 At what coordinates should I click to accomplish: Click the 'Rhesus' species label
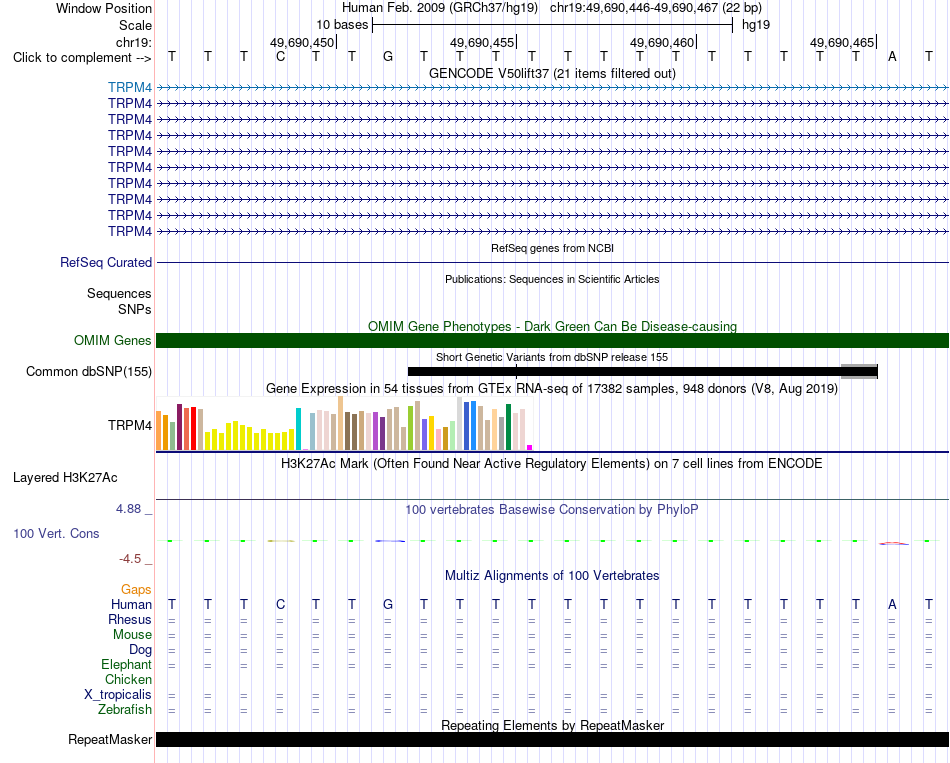[x=130, y=620]
